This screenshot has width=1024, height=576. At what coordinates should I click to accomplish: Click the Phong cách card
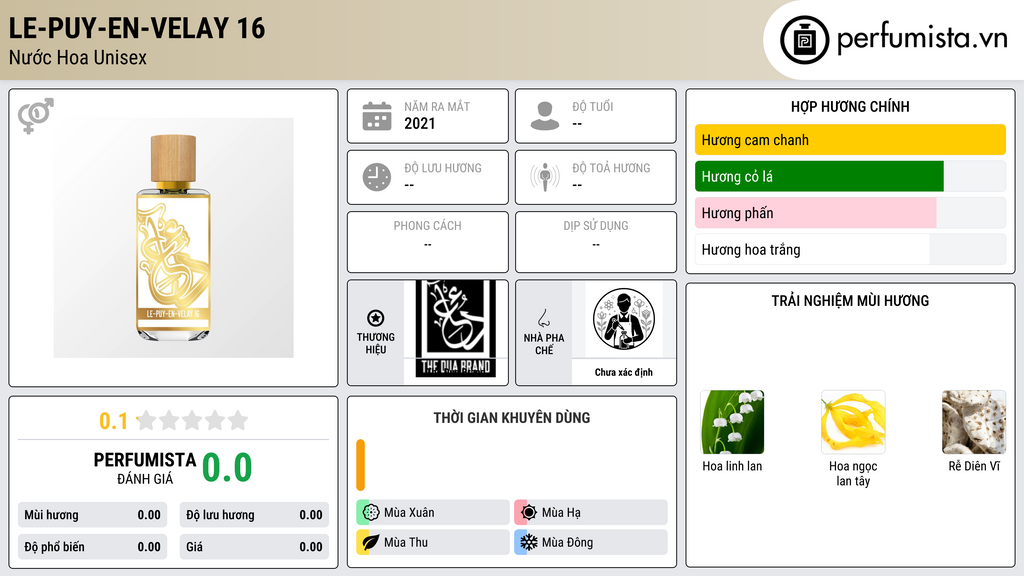428,242
